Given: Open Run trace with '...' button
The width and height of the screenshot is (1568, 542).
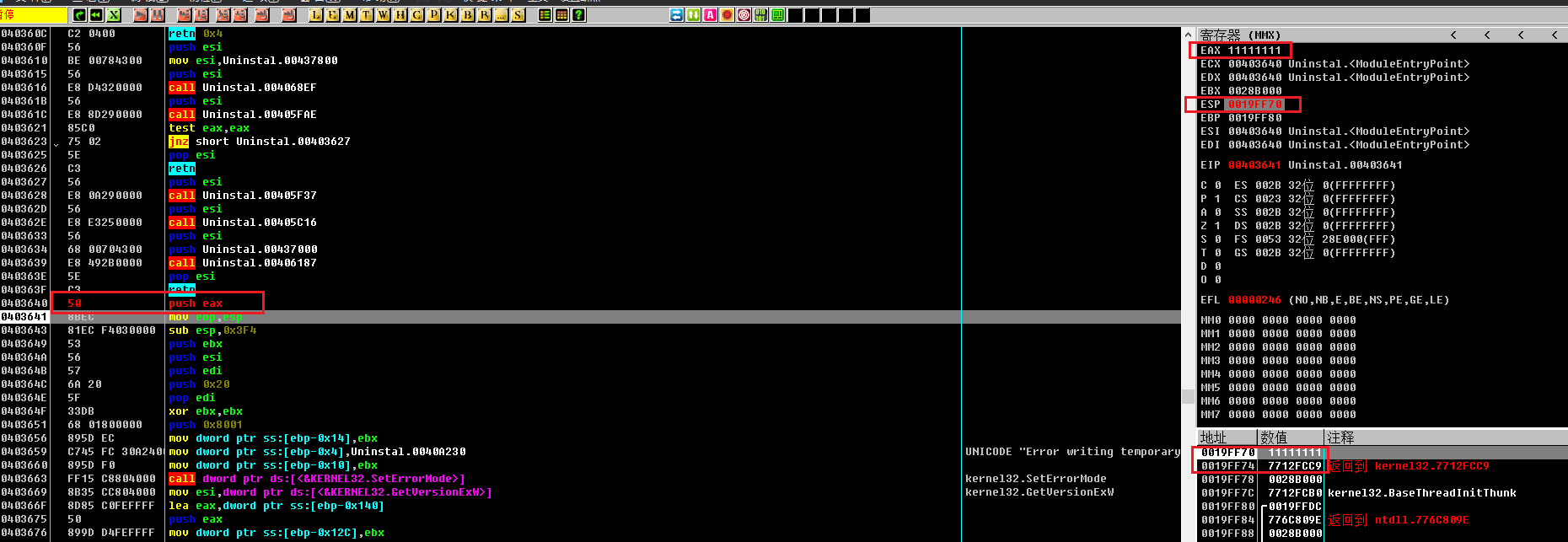Looking at the screenshot, I should [x=502, y=15].
